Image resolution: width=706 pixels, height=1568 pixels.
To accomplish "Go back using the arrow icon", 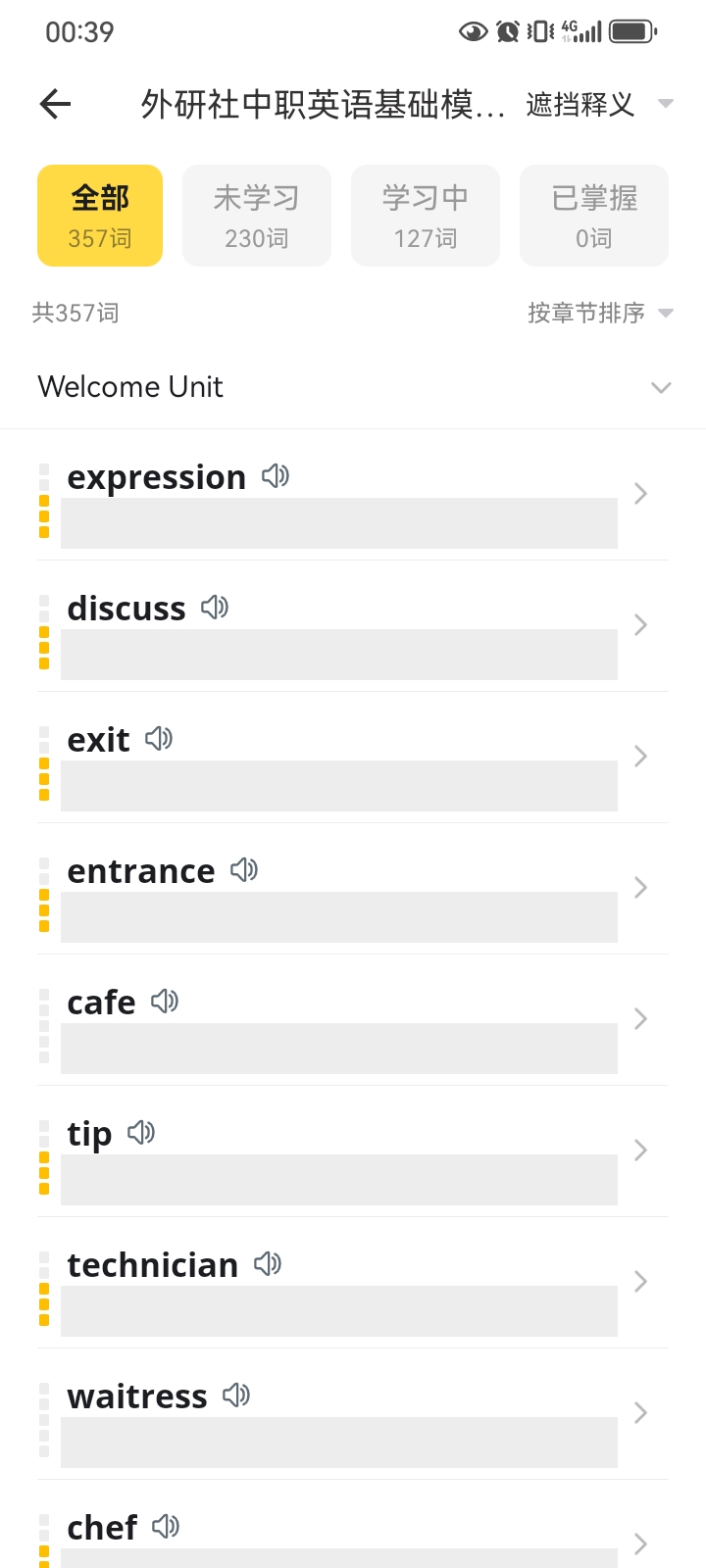I will point(56,104).
